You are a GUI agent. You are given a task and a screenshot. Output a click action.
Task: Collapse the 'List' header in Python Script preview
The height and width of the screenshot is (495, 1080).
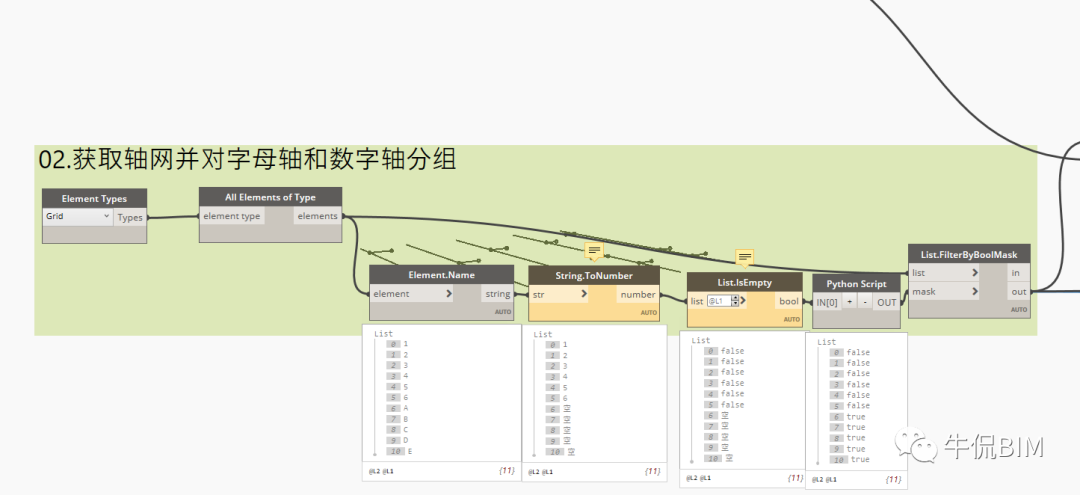[x=826, y=341]
